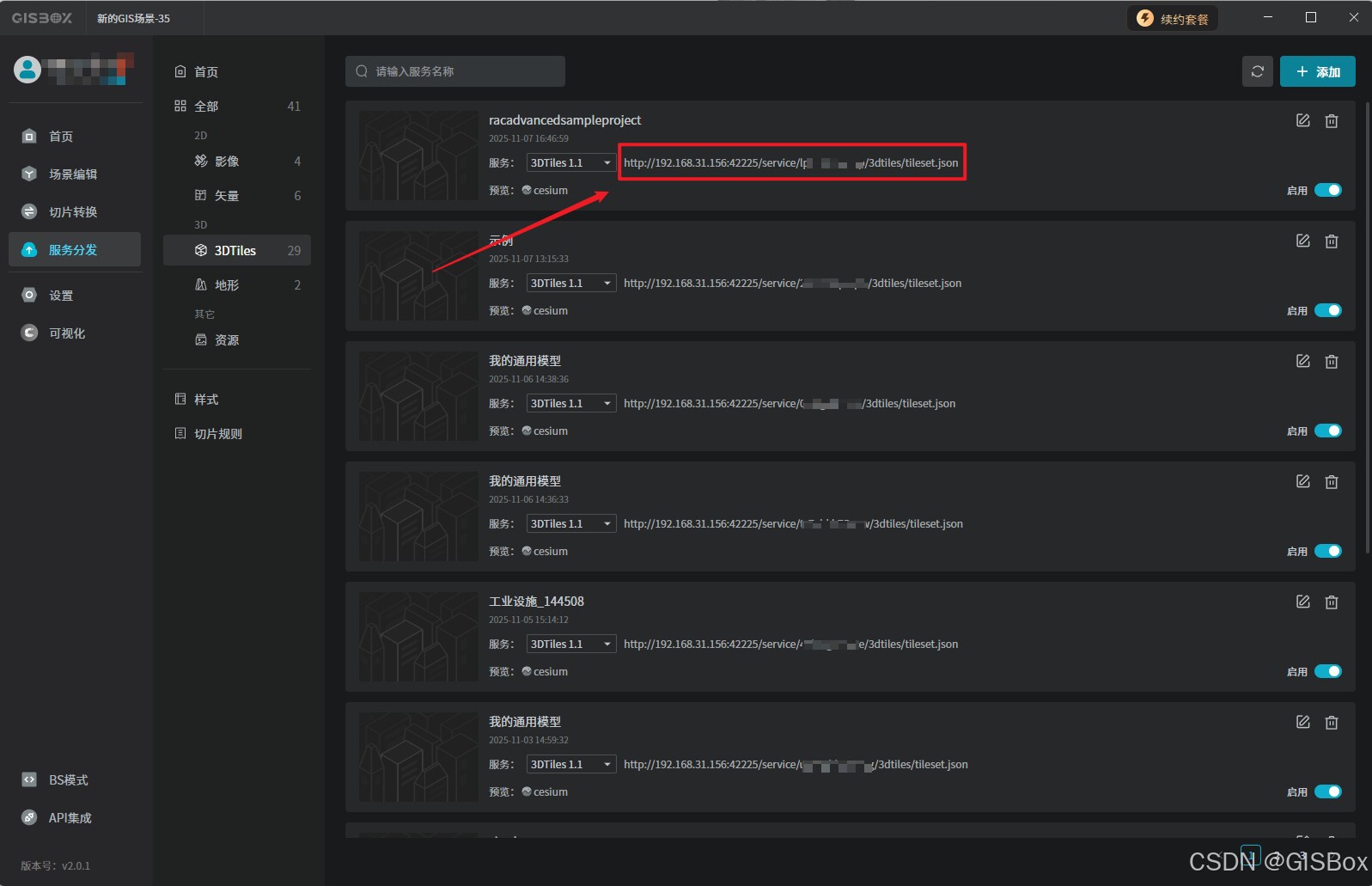
Task: Toggle 启用 for 我的通用模型 14:38:36
Action: (x=1328, y=431)
